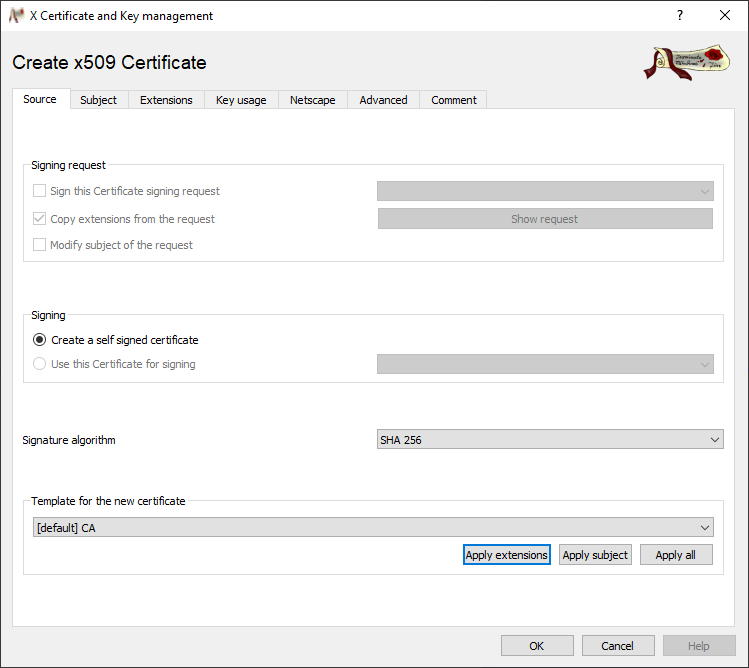The width and height of the screenshot is (749, 668).
Task: Click the title bar help question mark
Action: tap(680, 16)
